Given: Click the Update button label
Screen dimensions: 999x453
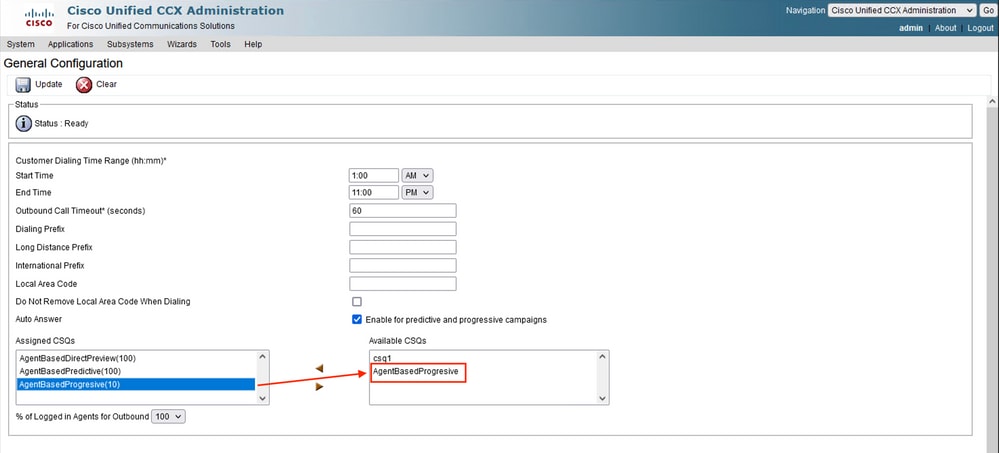Looking at the screenshot, I should (x=48, y=84).
